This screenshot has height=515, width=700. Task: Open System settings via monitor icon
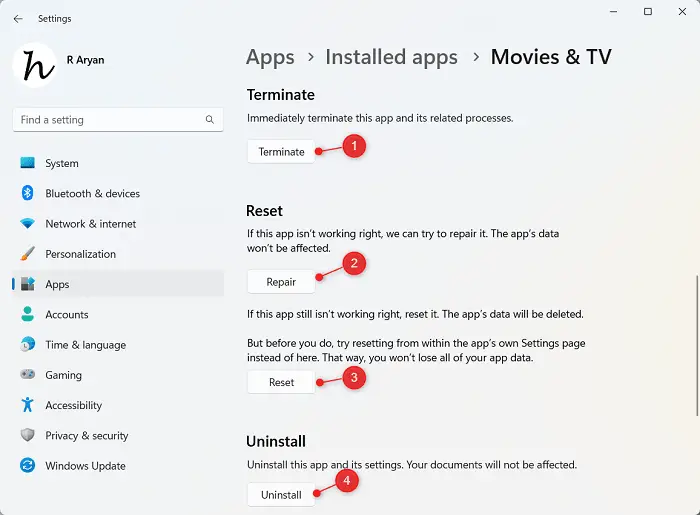pos(27,163)
